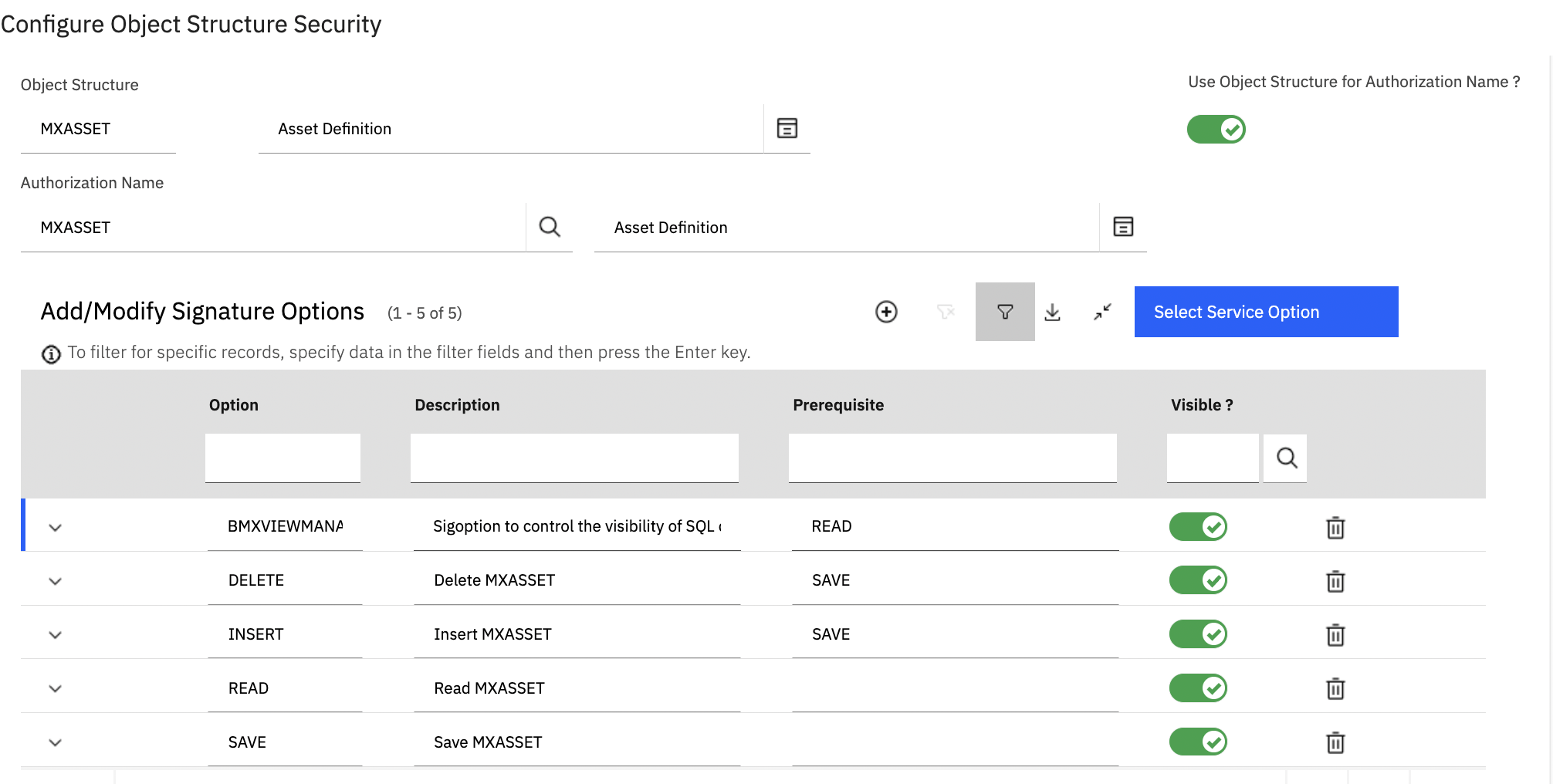Click Select Service Option button
This screenshot has width=1553, height=784.
tap(1266, 312)
